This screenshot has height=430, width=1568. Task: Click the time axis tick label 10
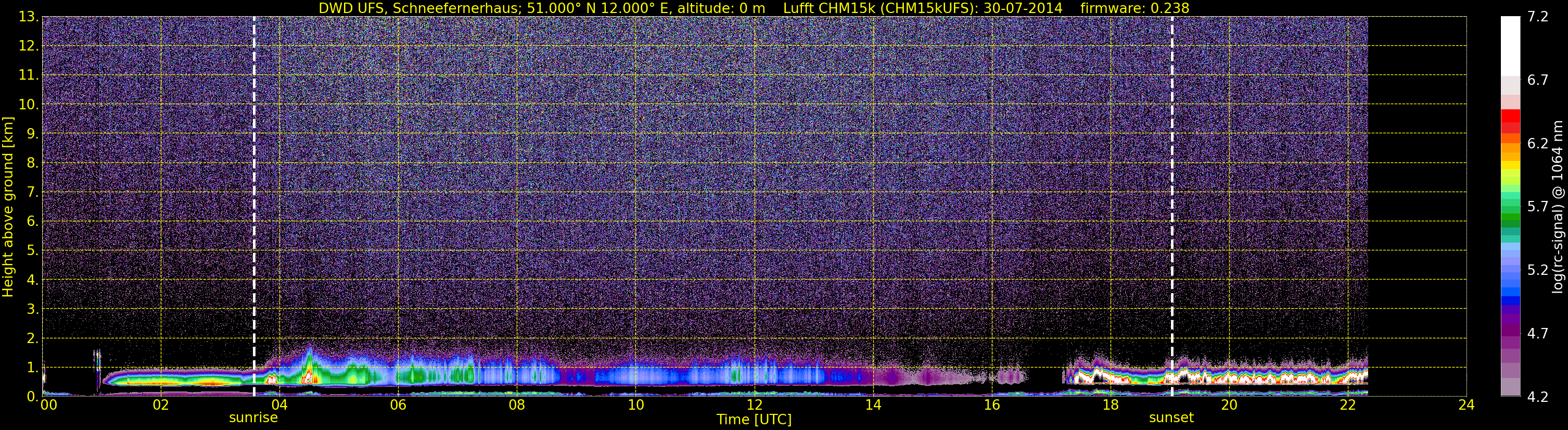pos(635,405)
